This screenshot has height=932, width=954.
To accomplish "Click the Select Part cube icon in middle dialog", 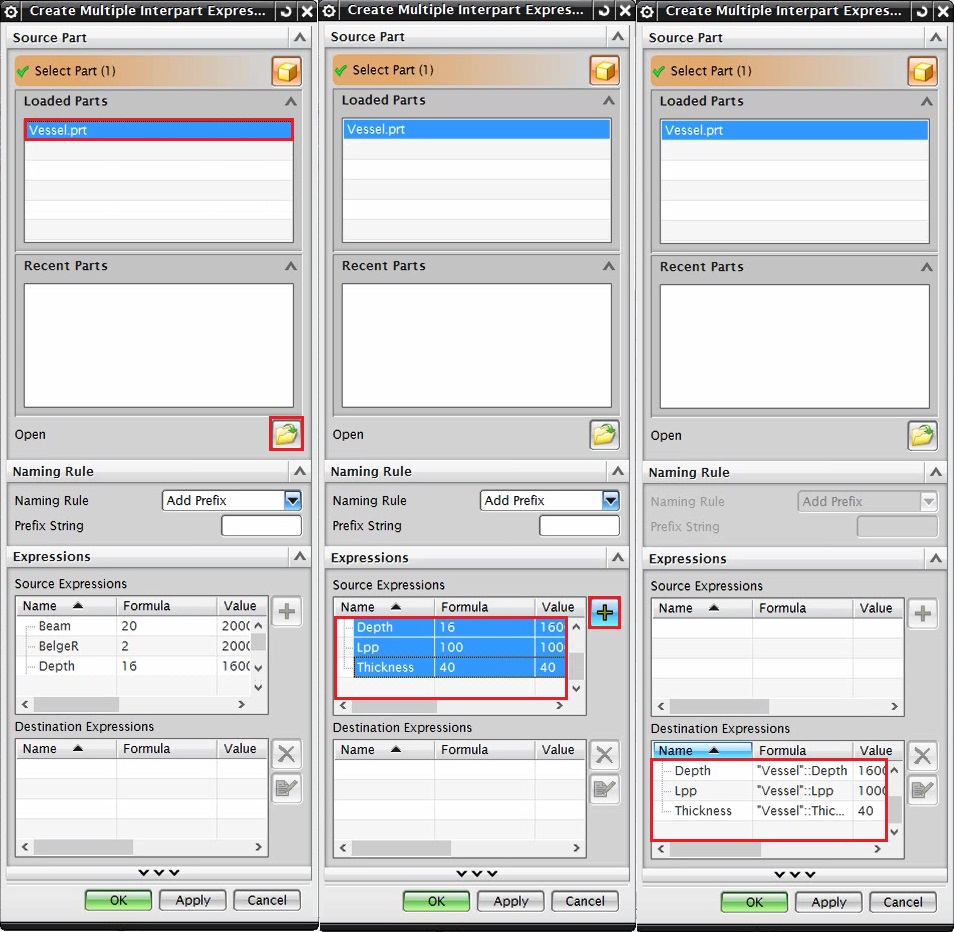I will [604, 71].
